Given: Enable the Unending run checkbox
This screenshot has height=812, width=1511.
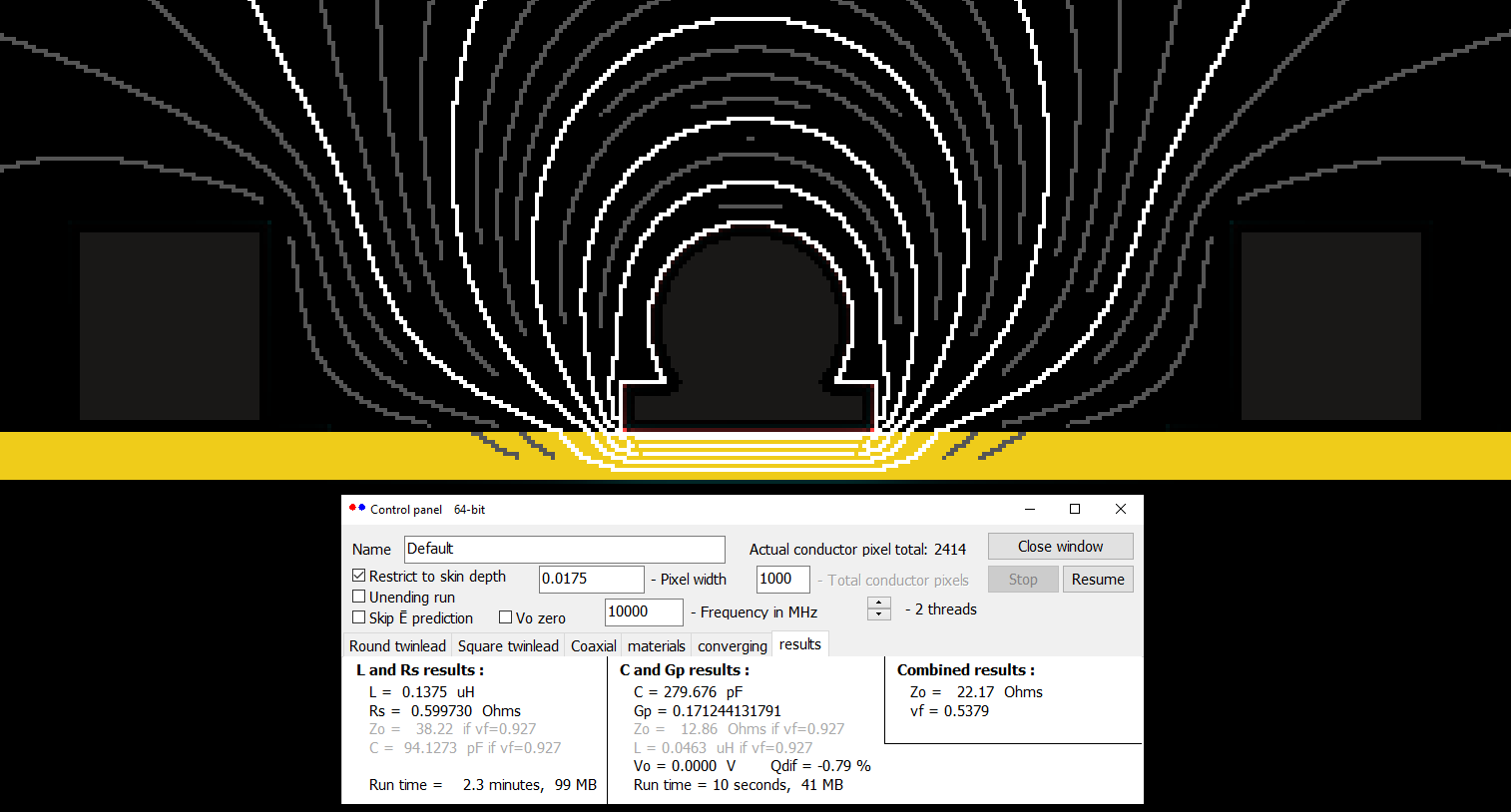Looking at the screenshot, I should click(x=359, y=597).
